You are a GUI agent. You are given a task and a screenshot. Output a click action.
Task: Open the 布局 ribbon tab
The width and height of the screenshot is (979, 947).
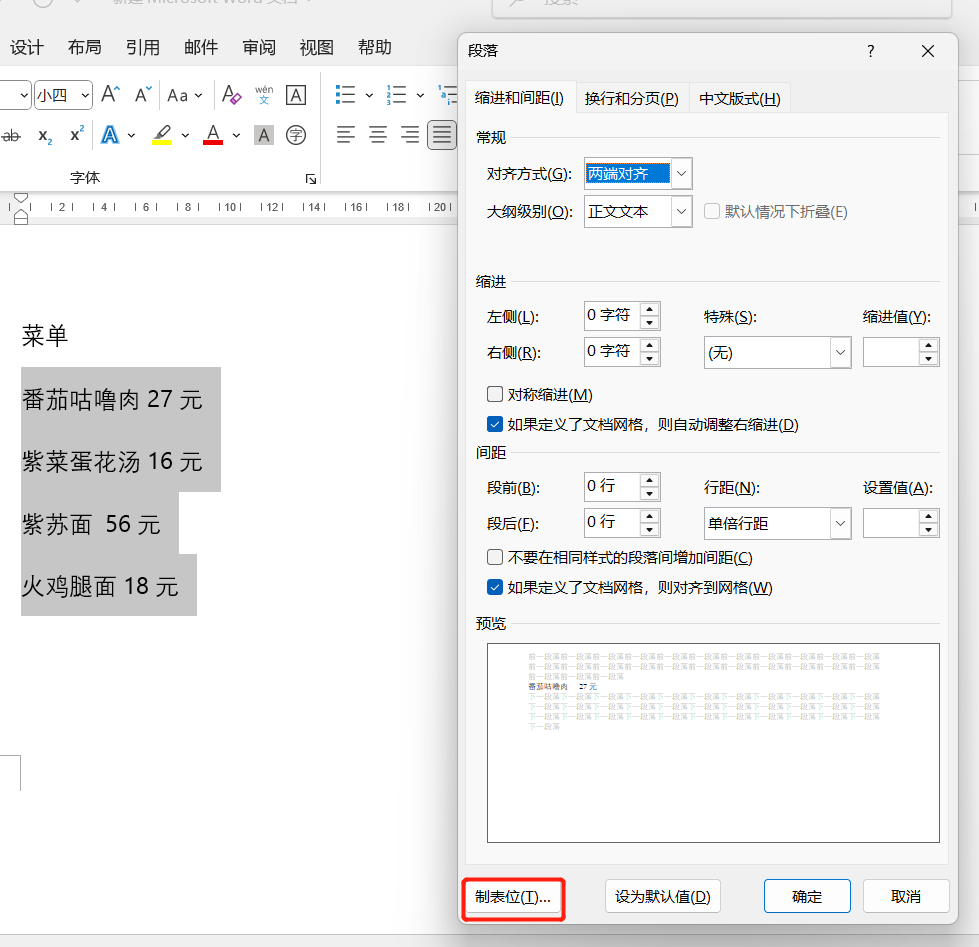[x=85, y=47]
